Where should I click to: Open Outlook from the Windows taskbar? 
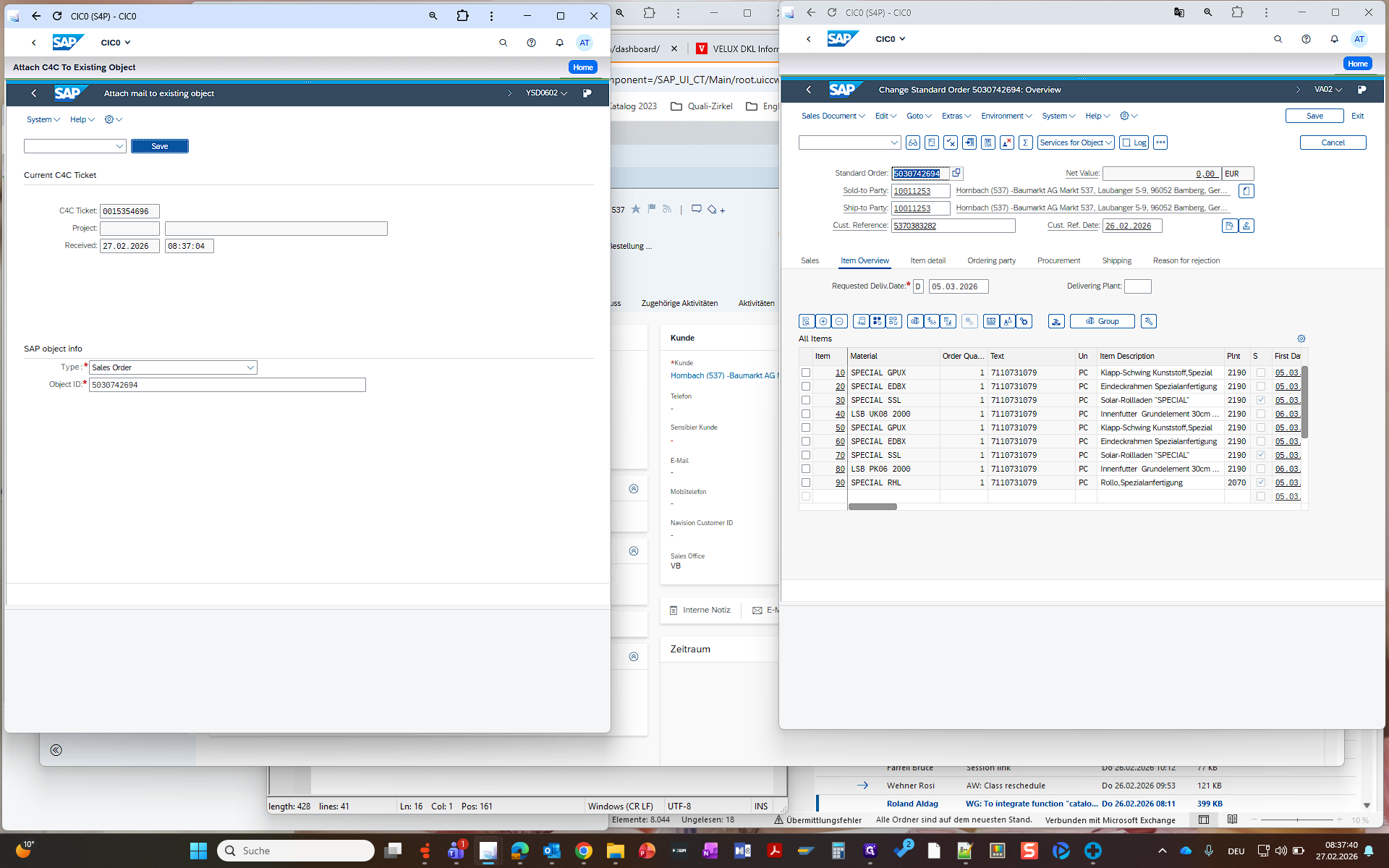click(x=551, y=851)
